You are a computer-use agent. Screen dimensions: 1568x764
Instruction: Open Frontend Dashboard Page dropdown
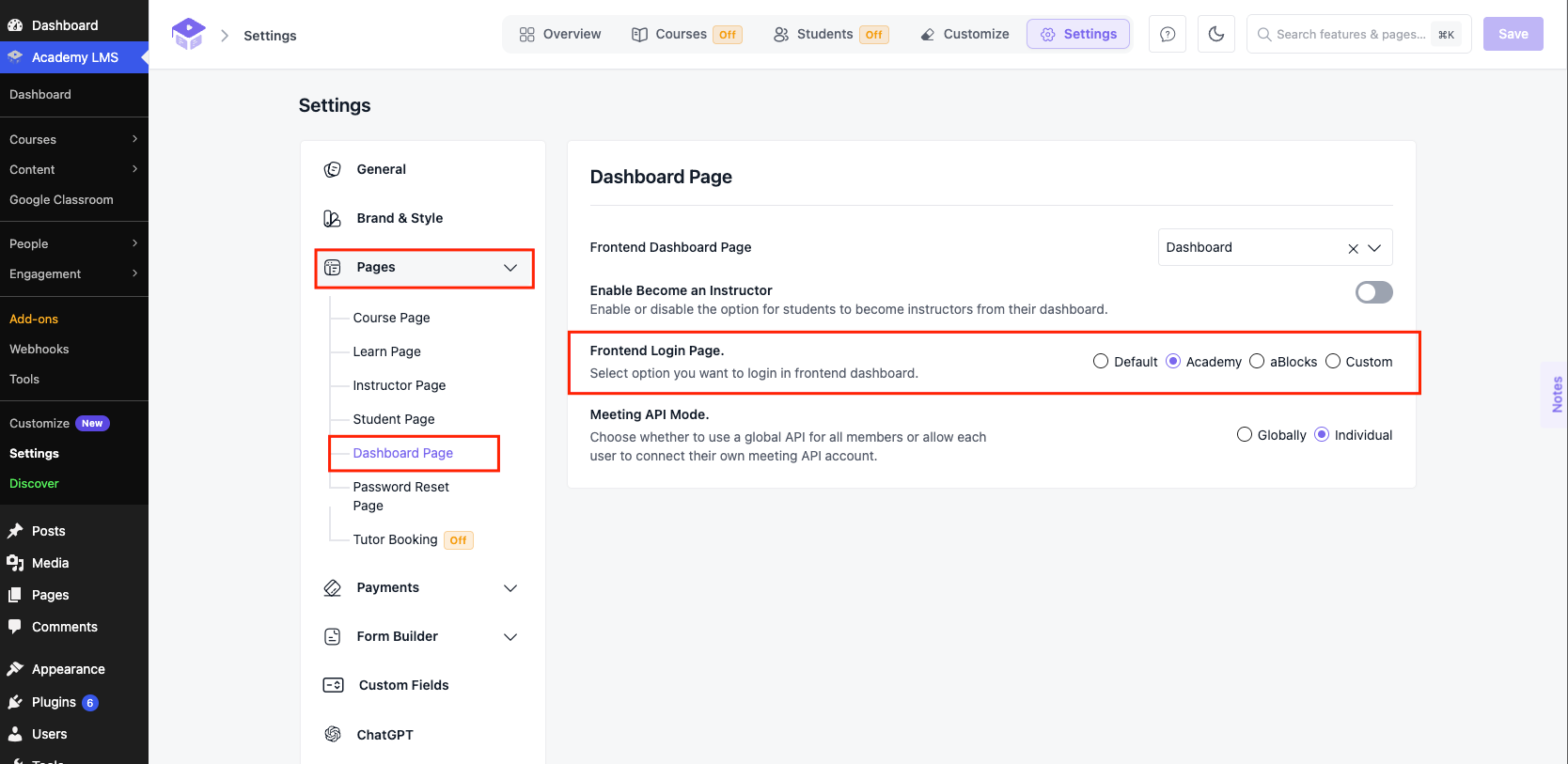click(1276, 248)
